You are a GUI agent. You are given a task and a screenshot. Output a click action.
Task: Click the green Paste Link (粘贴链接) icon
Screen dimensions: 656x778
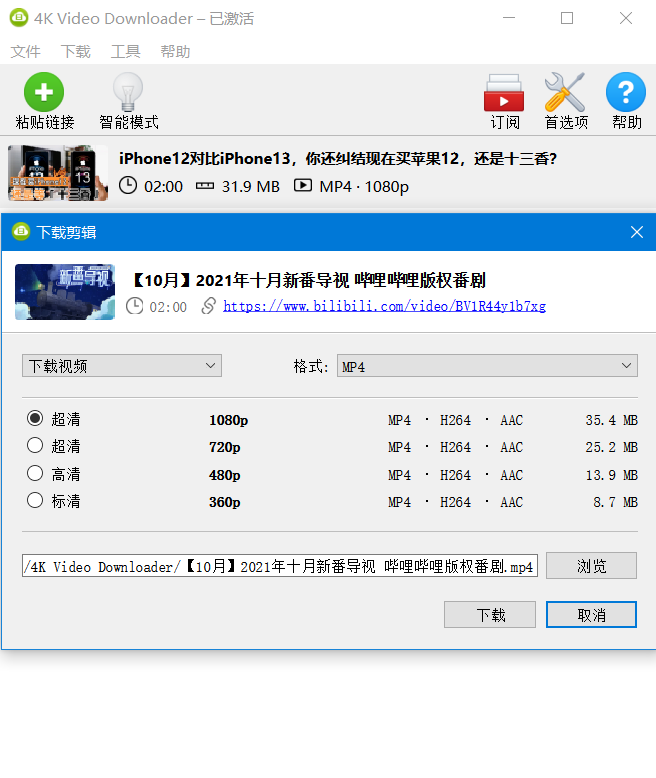(44, 93)
